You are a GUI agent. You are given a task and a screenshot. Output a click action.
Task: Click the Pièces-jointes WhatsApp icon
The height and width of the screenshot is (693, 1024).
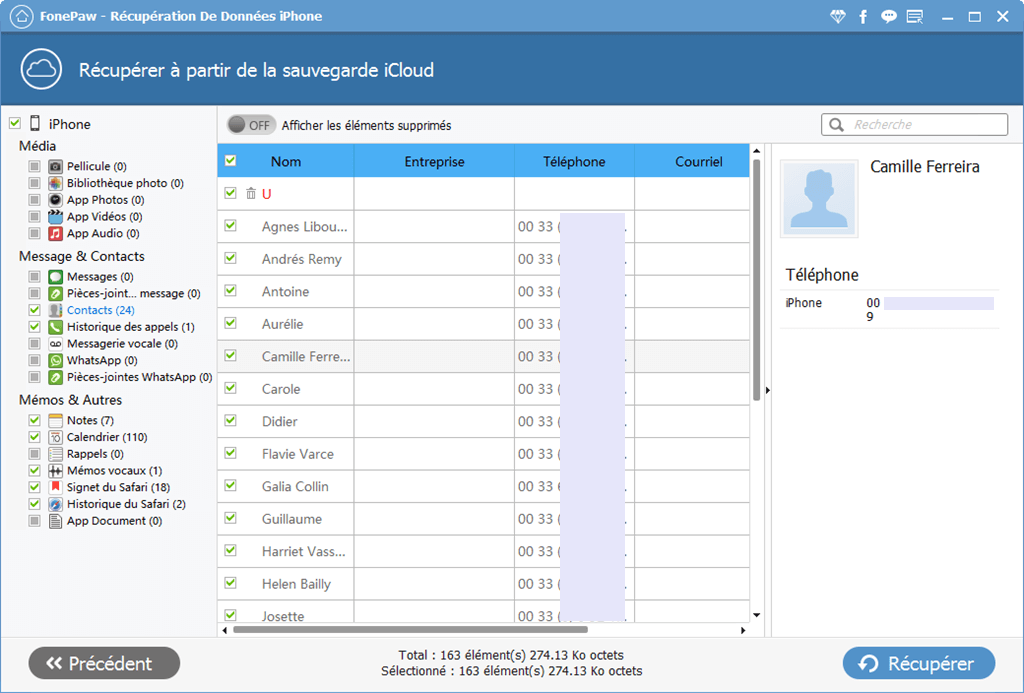coord(56,378)
